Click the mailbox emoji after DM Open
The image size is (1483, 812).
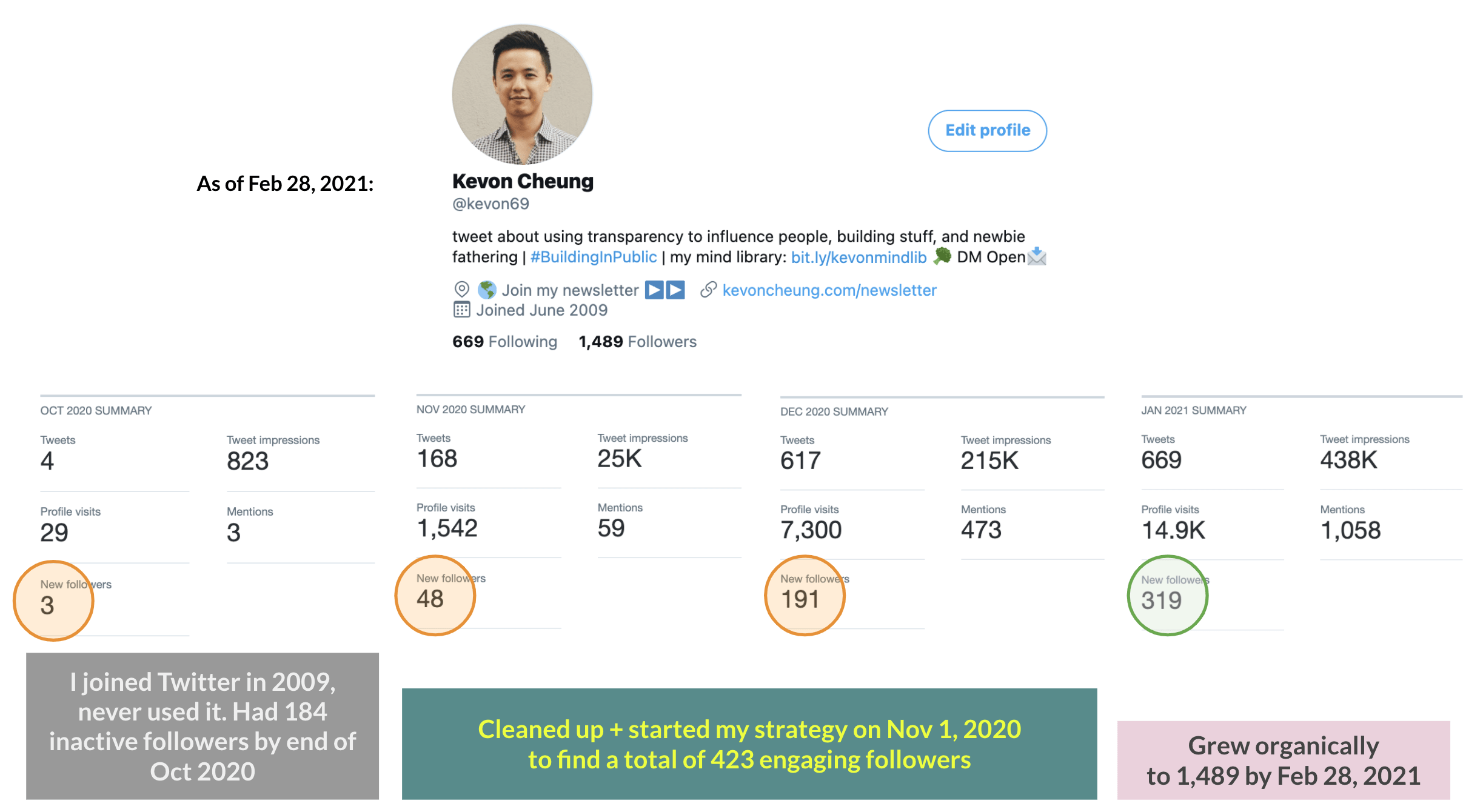[x=1038, y=258]
